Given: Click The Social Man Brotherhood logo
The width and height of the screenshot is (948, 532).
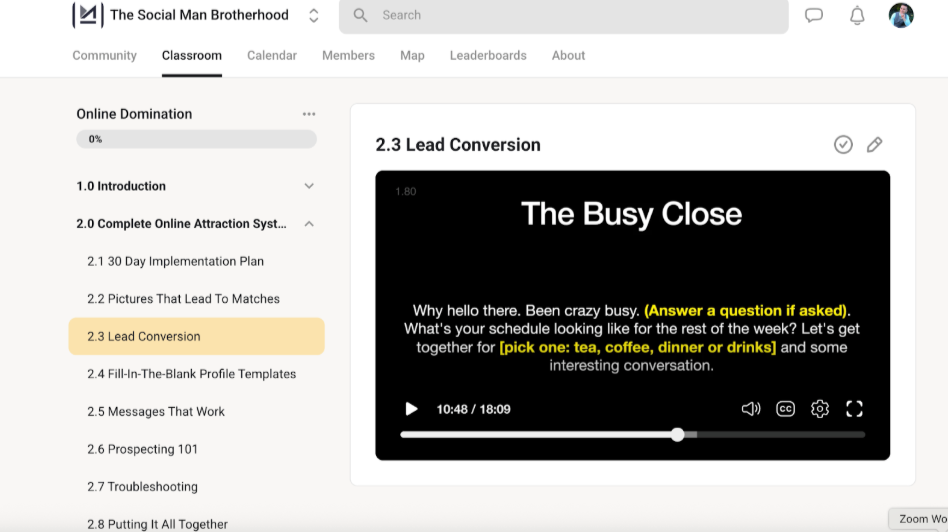Looking at the screenshot, I should point(88,15).
